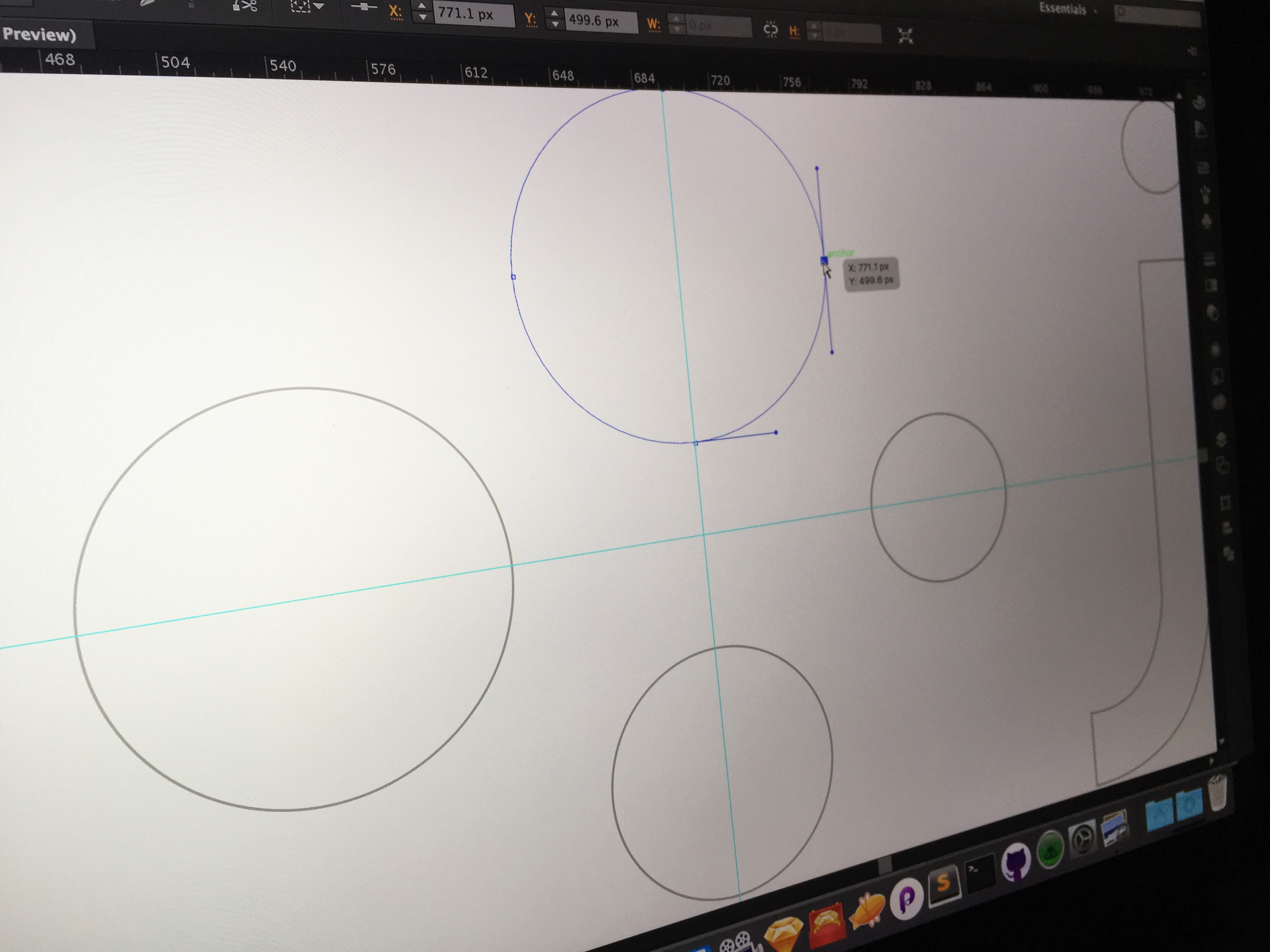Open the Appearance panel icon
This screenshot has height=952, width=1270.
pos(1215,350)
